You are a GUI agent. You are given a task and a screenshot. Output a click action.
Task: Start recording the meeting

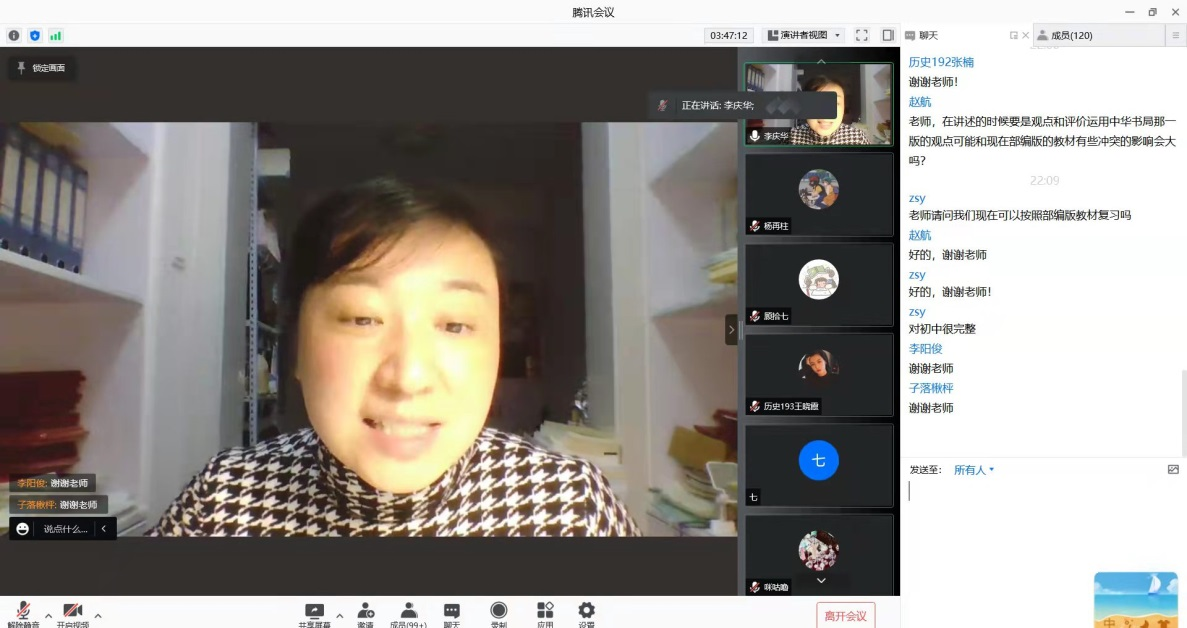tap(498, 613)
